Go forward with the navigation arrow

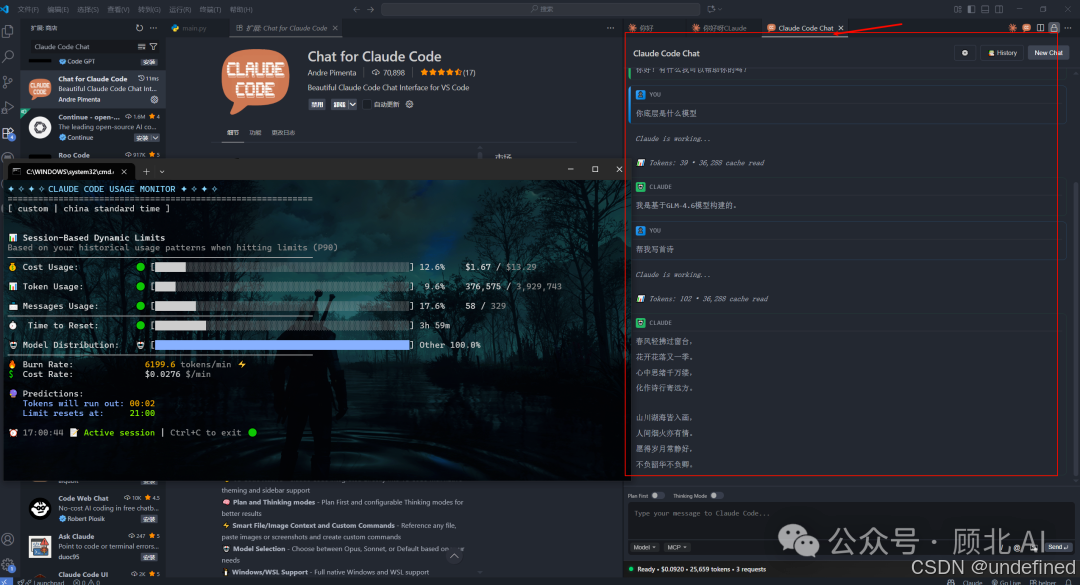coord(371,9)
